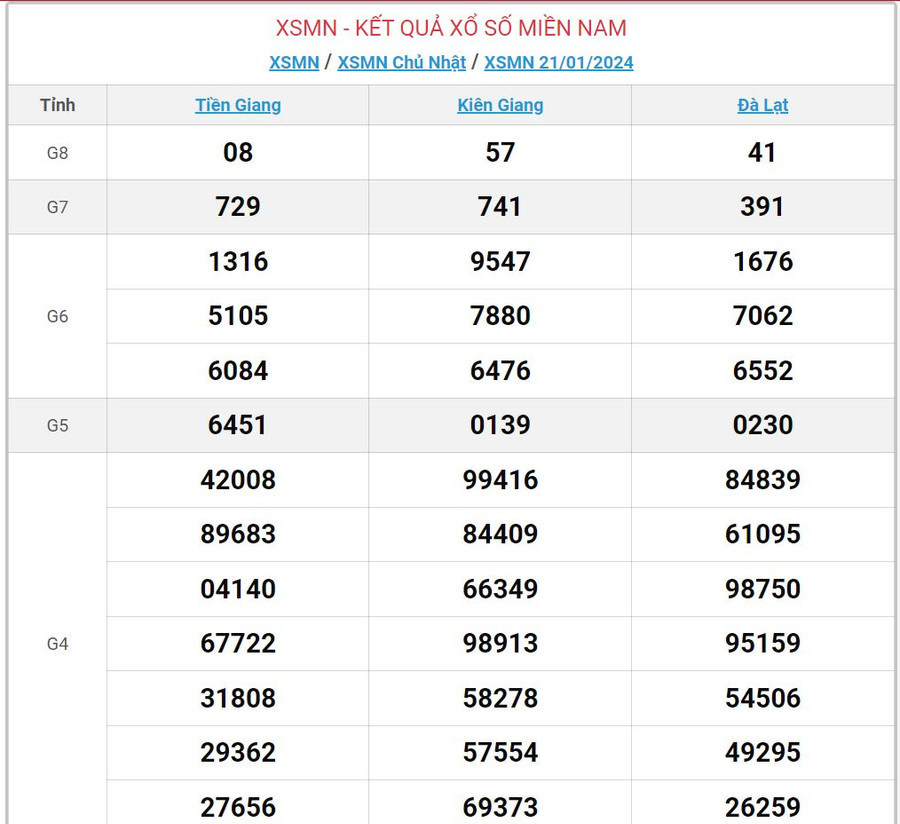Click the Kiên Giang province header link
The width and height of the screenshot is (900, 824).
click(x=500, y=105)
